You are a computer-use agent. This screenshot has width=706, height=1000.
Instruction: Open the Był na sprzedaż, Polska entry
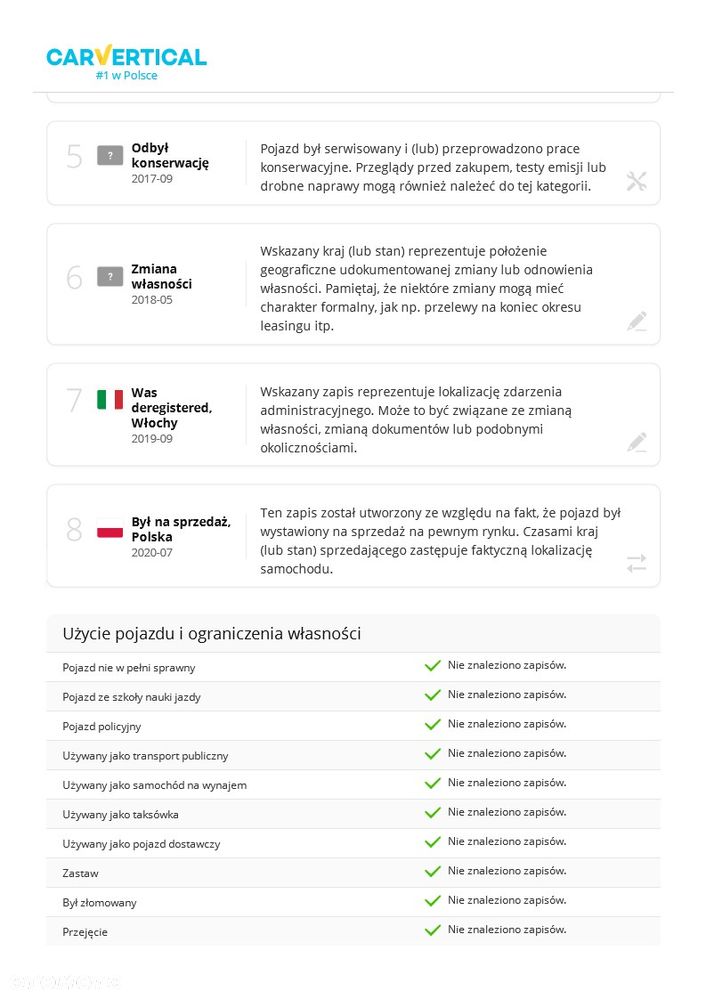(x=353, y=536)
